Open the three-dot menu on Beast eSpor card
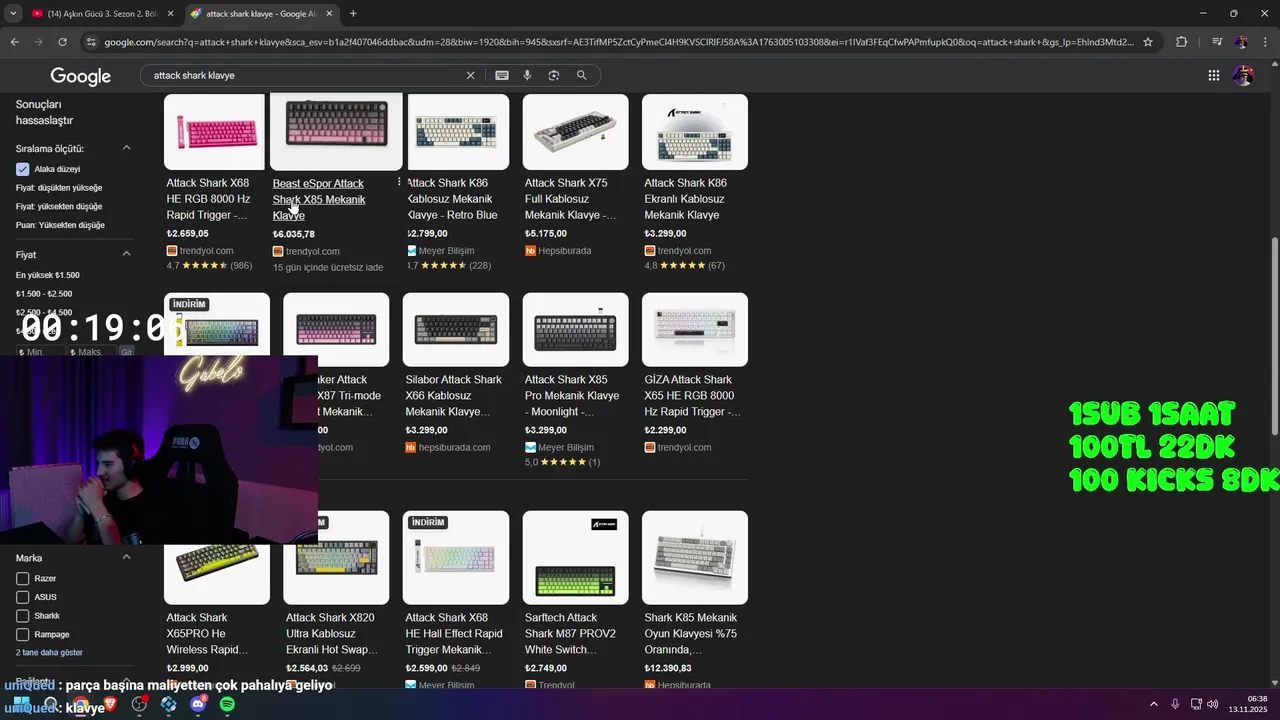This screenshot has height=720, width=1280. click(399, 182)
